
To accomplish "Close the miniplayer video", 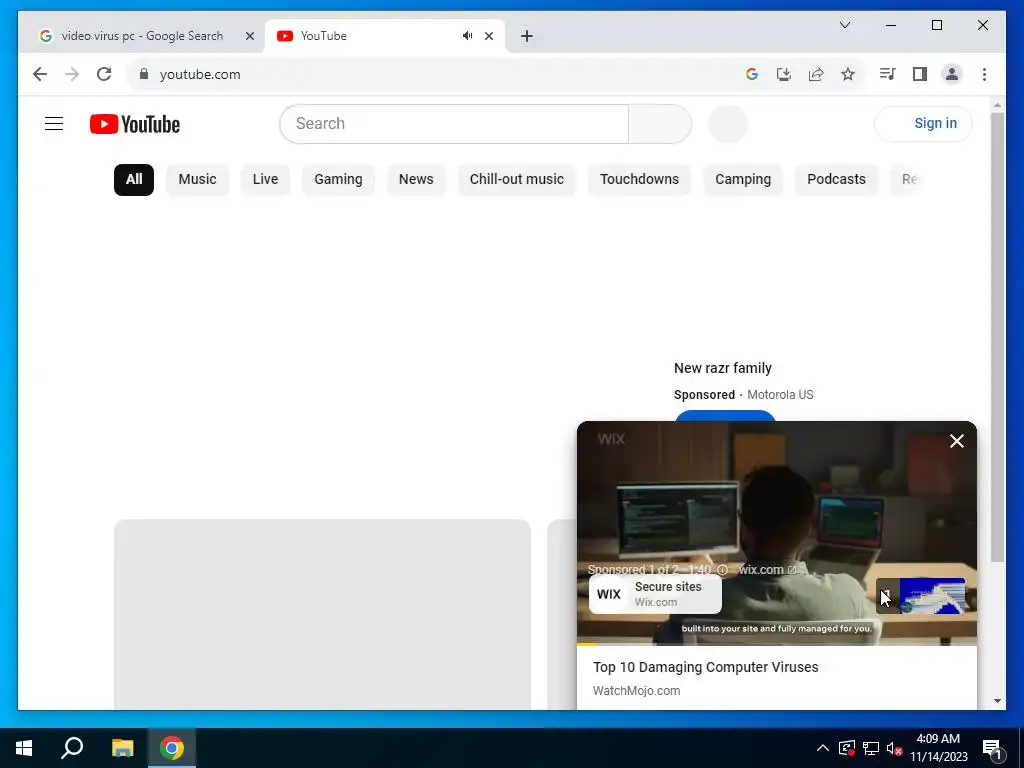I will 957,441.
